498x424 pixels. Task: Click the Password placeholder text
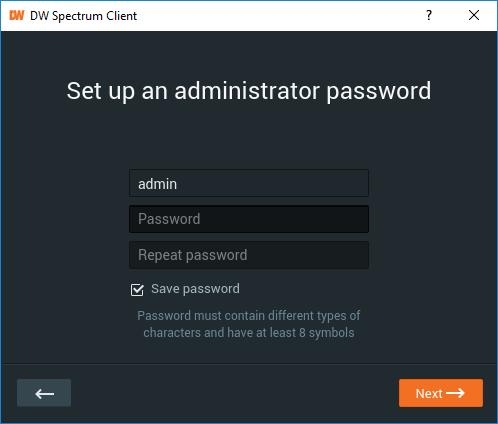(169, 219)
